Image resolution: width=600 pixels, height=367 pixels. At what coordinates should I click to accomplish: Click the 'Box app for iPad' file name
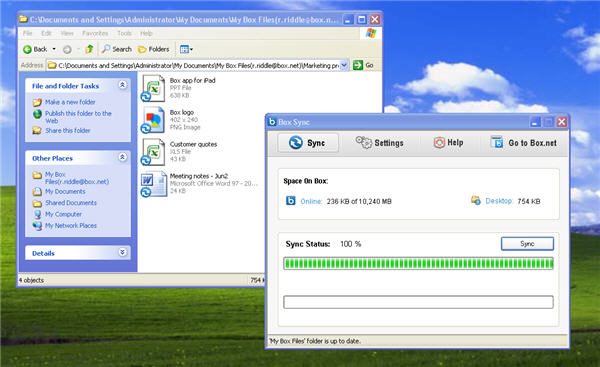click(x=192, y=80)
